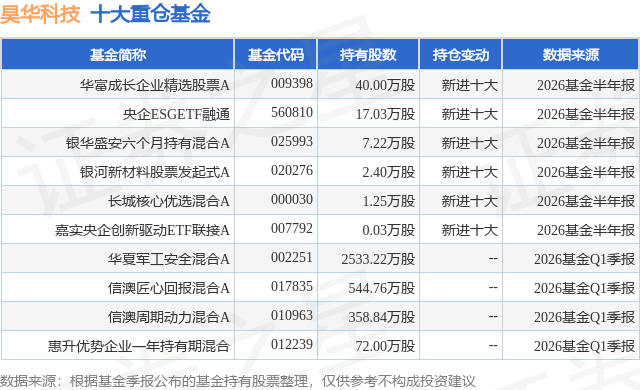640x390 pixels.
Task: Click fund code 000030
Action: click(x=292, y=199)
